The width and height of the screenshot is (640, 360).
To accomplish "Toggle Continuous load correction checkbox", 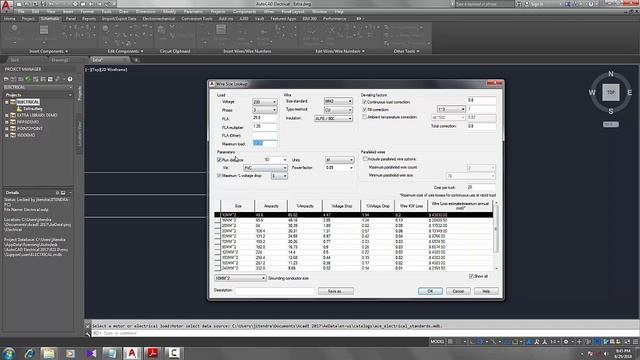I will (364, 102).
